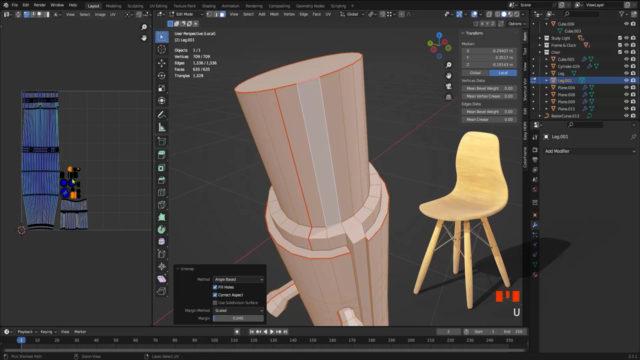Choose the Move tool
This screenshot has height=360, width=640.
pos(162,63)
